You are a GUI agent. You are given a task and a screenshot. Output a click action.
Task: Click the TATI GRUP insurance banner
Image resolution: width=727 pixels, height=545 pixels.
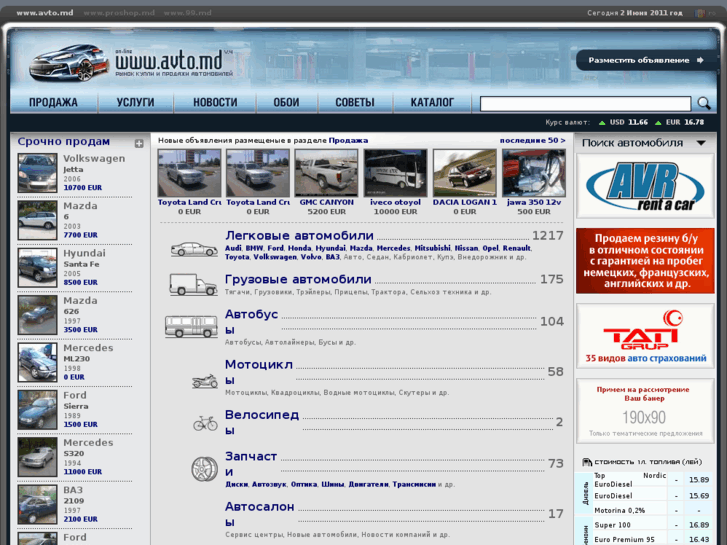(645, 336)
